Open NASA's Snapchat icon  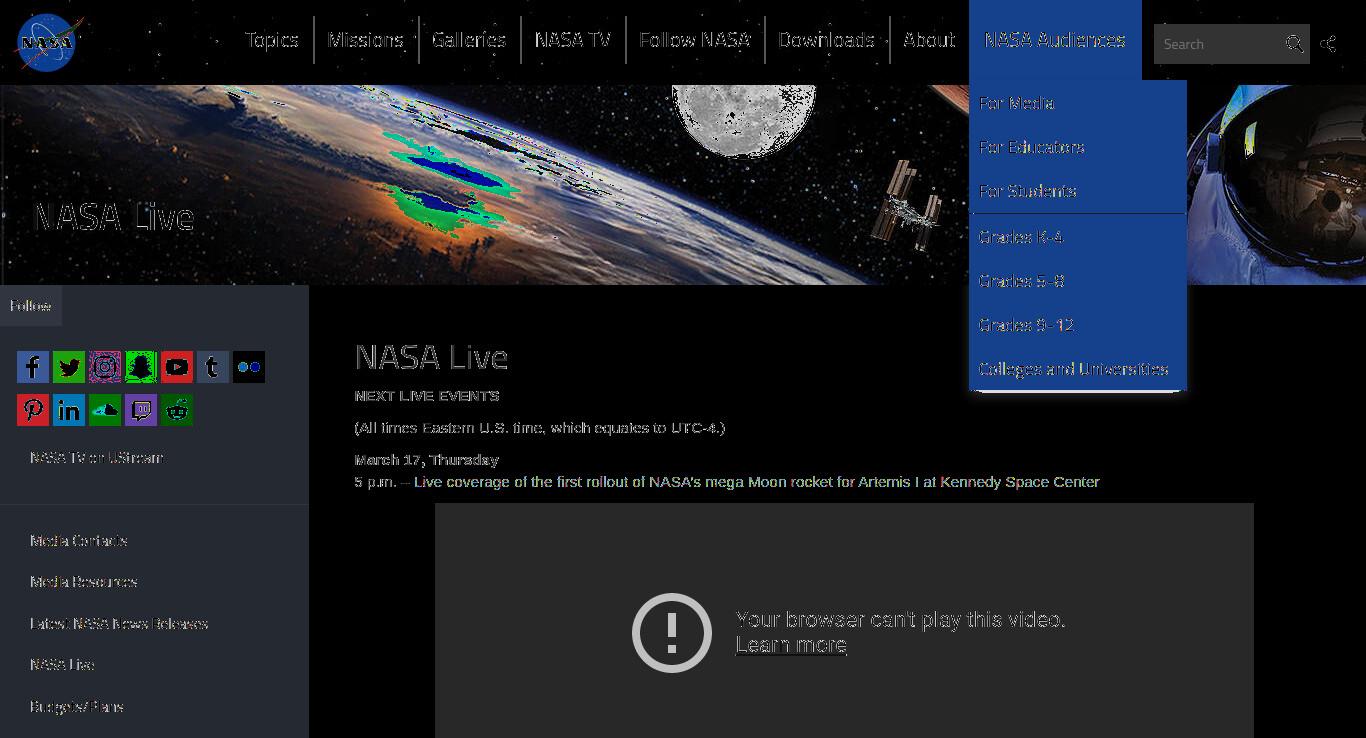(141, 367)
